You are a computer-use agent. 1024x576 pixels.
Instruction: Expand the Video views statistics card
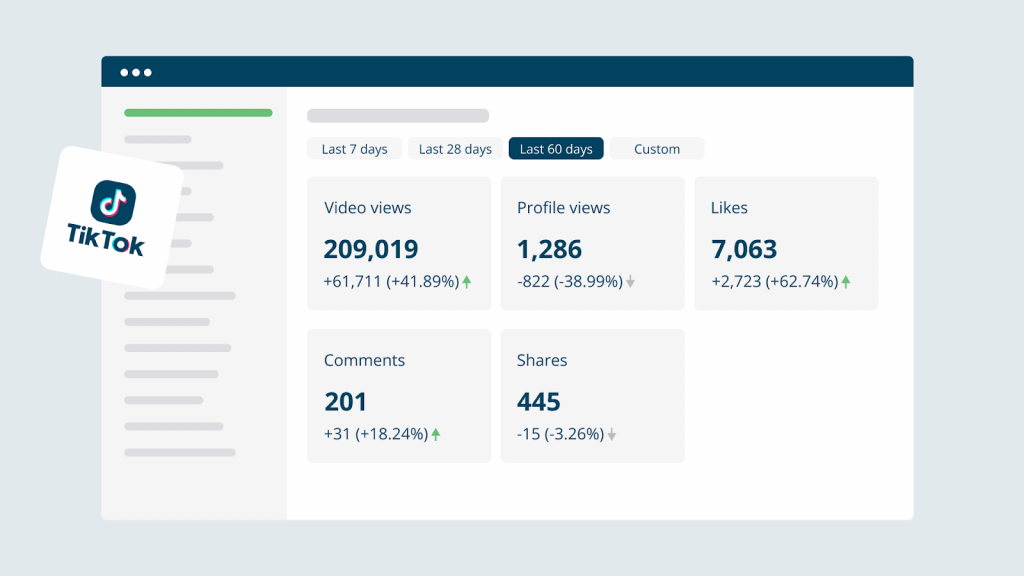click(x=399, y=242)
